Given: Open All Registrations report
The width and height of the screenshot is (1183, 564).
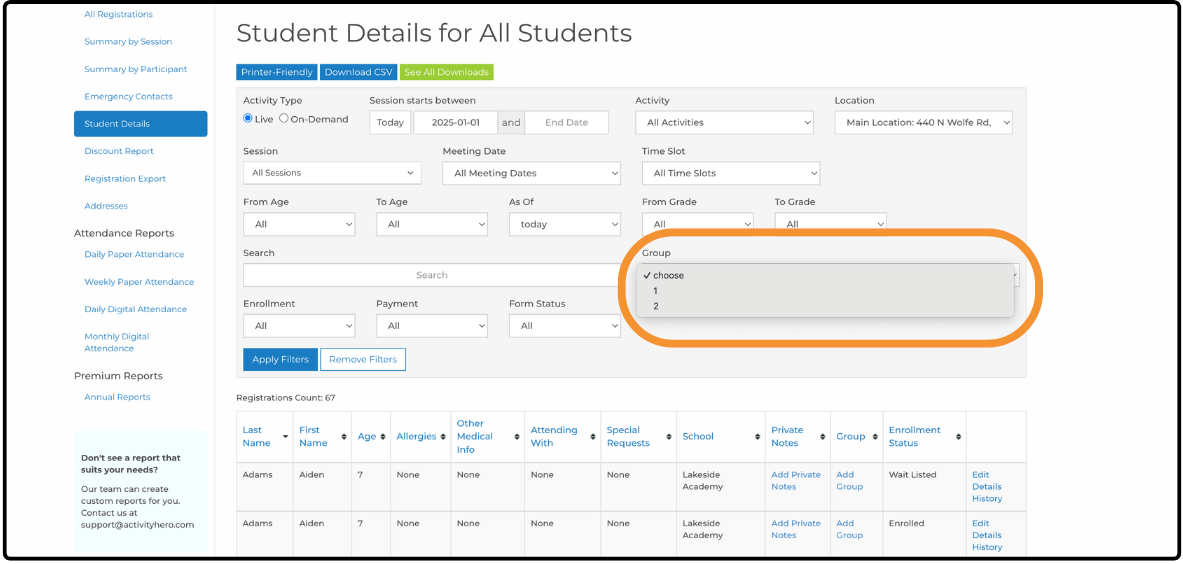Looking at the screenshot, I should (x=118, y=14).
